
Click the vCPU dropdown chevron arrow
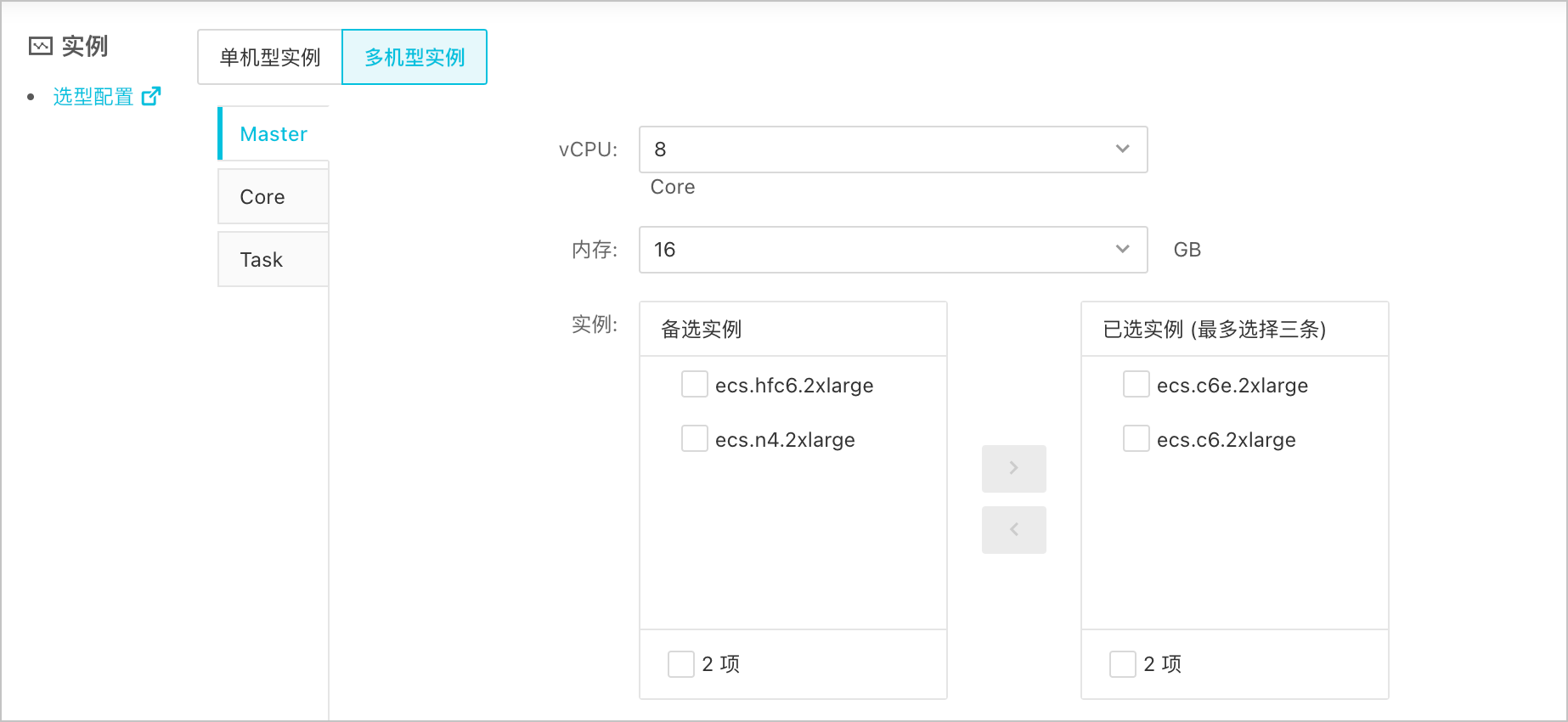[x=1123, y=149]
